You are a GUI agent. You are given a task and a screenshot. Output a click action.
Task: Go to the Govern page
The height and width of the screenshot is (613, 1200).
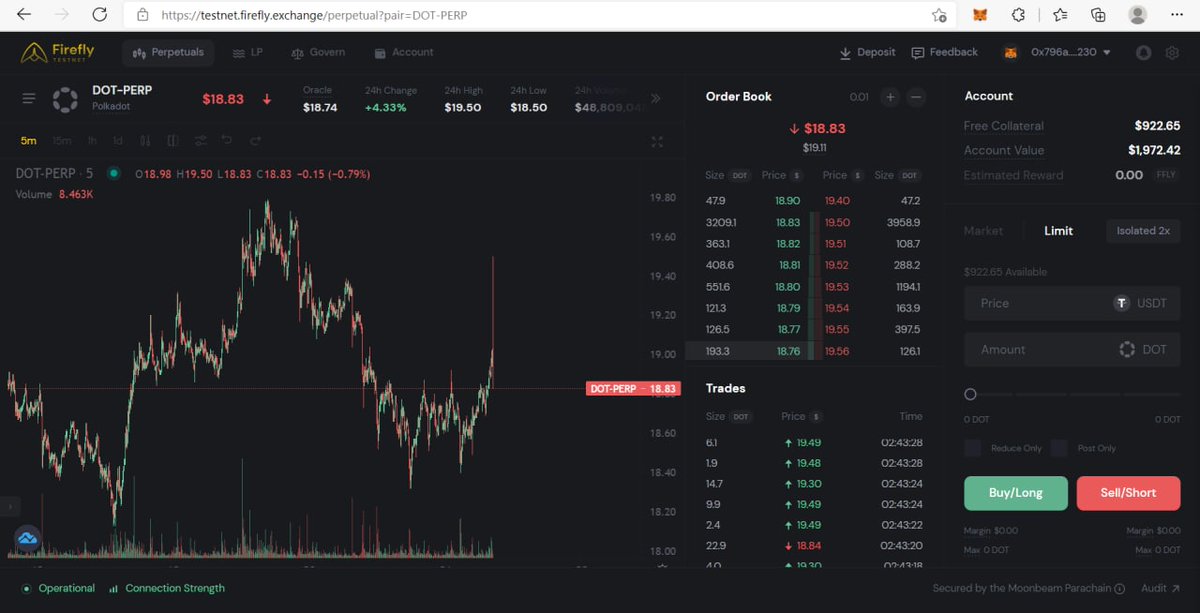coord(318,52)
